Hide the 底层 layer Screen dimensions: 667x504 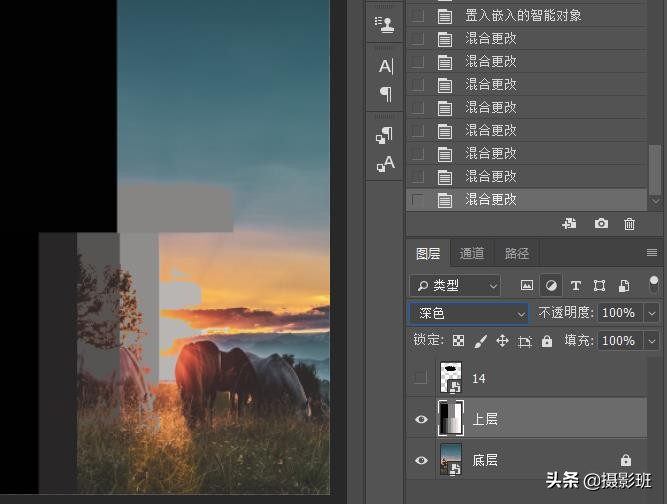(421, 460)
